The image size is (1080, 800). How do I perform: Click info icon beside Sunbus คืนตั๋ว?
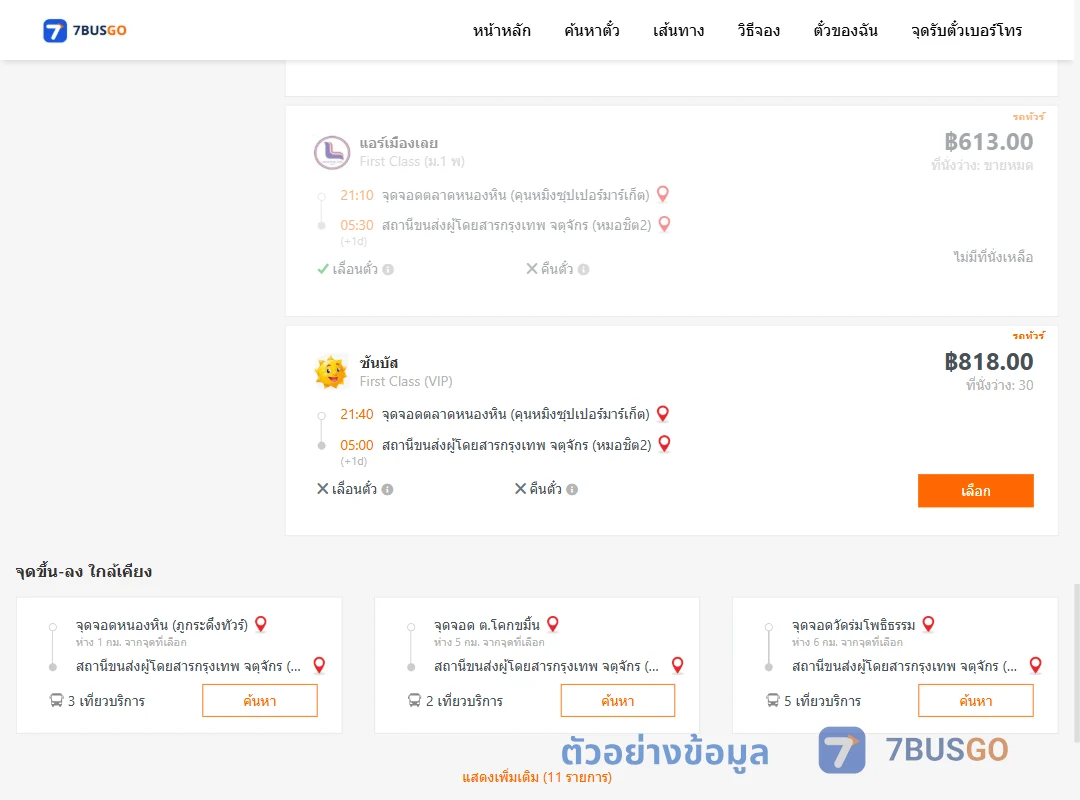(x=572, y=489)
